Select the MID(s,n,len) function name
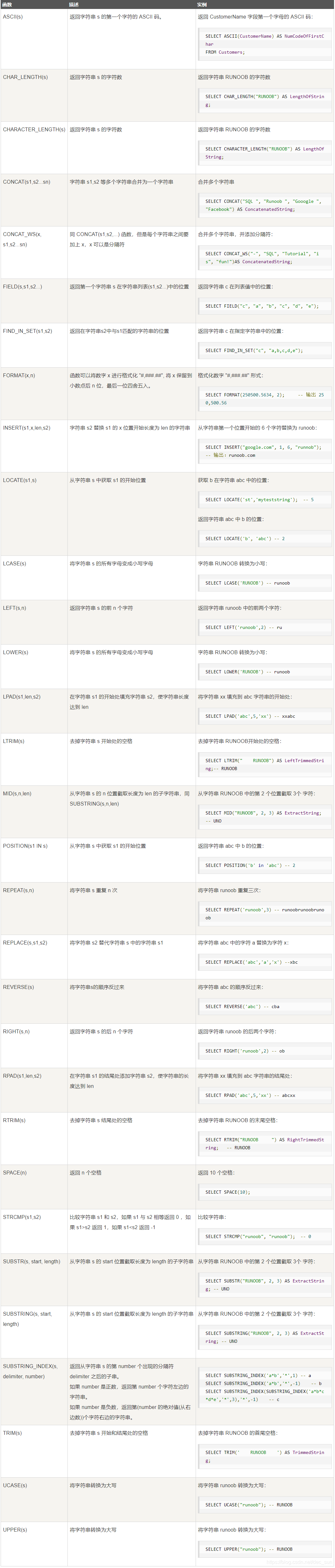Viewport: 335px width, 1568px height. tap(17, 794)
